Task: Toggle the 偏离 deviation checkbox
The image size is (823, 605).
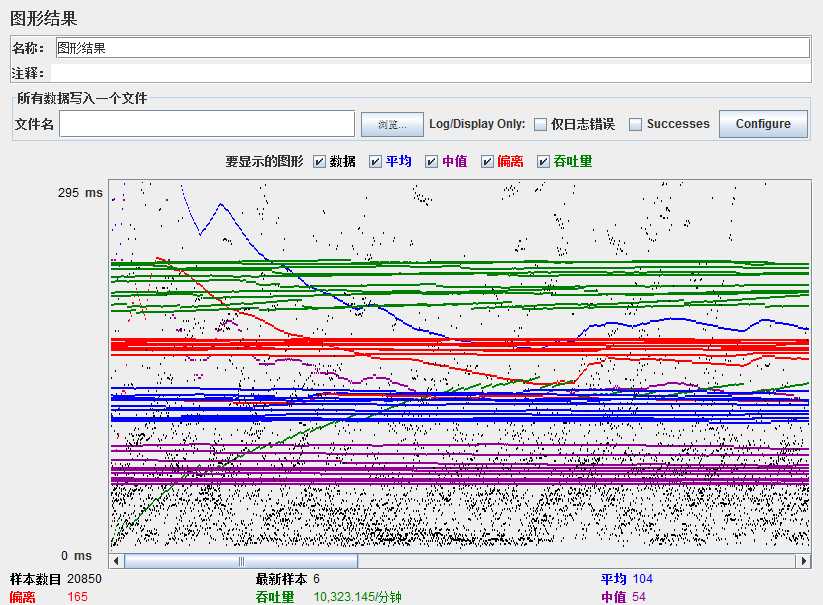Action: [x=488, y=162]
